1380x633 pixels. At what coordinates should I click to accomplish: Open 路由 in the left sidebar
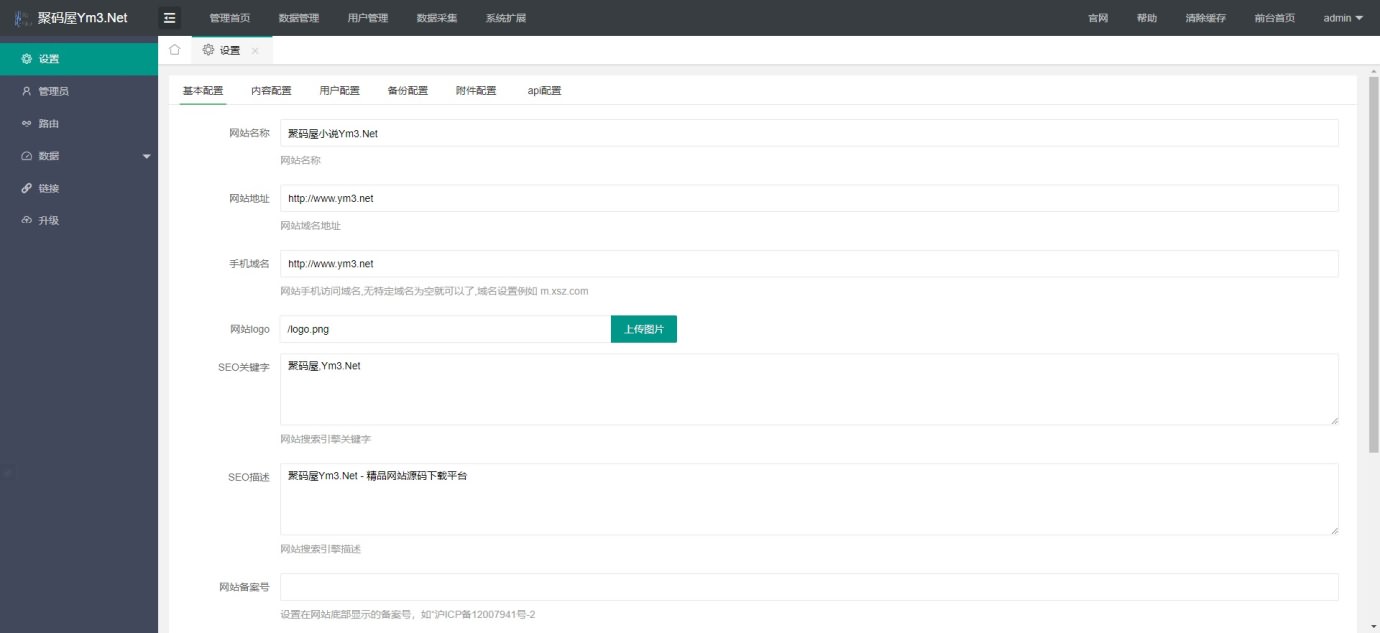48,124
